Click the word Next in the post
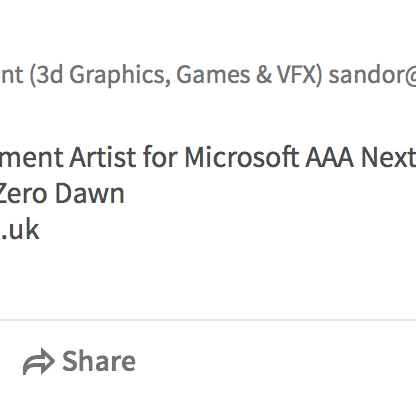This screenshot has height=398, width=416. 389,157
